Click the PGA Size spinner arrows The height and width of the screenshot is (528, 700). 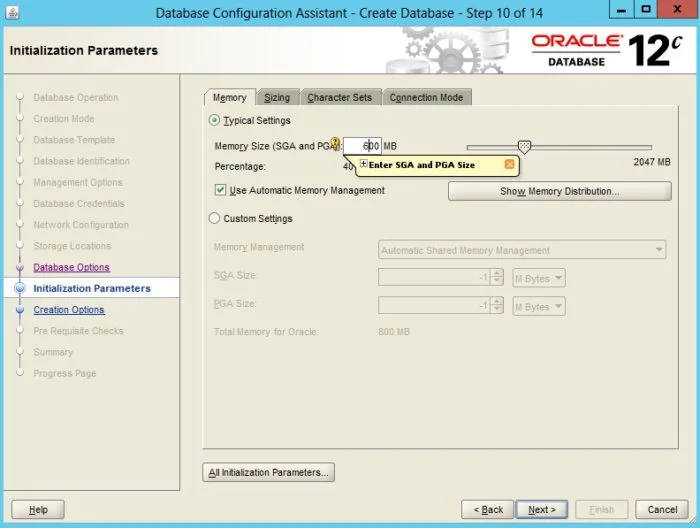497,306
